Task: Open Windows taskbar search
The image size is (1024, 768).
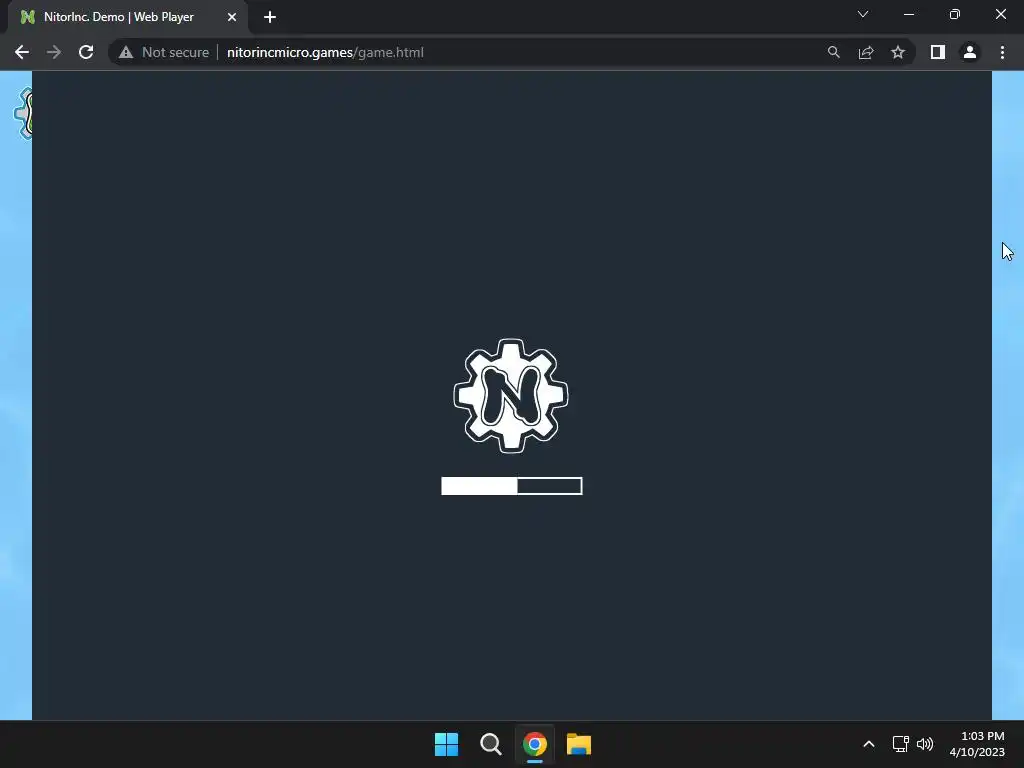Action: (490, 744)
